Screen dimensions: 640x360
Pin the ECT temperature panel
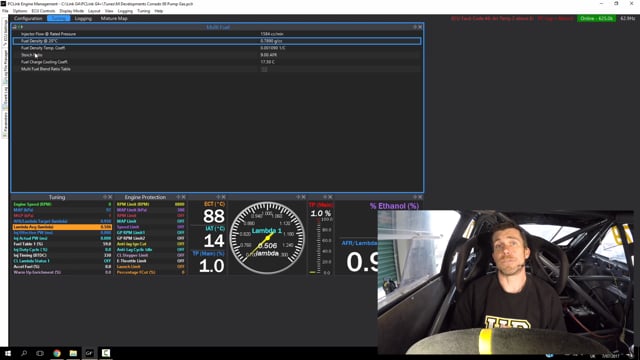click(218, 197)
